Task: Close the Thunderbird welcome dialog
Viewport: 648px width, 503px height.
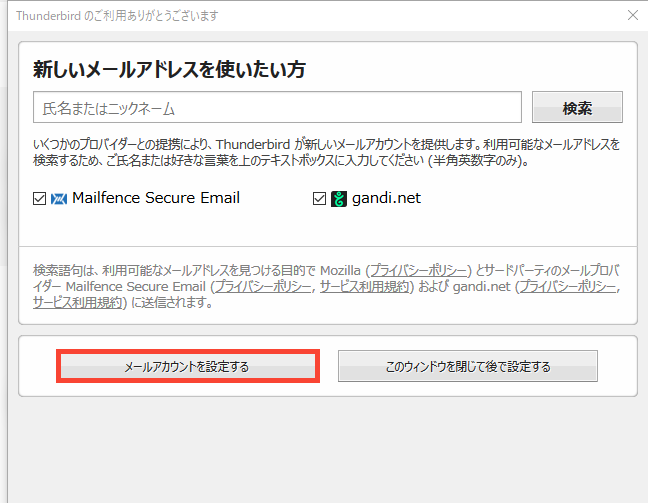Action: tap(633, 15)
